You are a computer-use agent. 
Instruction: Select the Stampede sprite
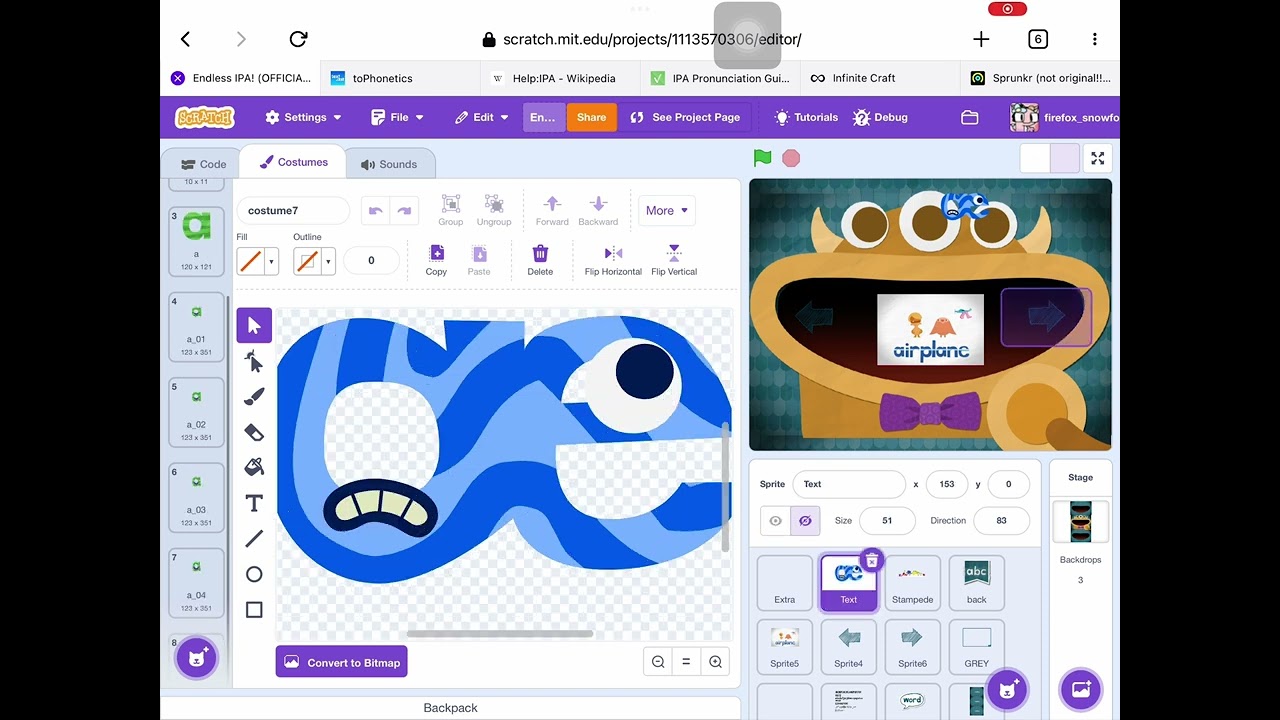coord(912,583)
